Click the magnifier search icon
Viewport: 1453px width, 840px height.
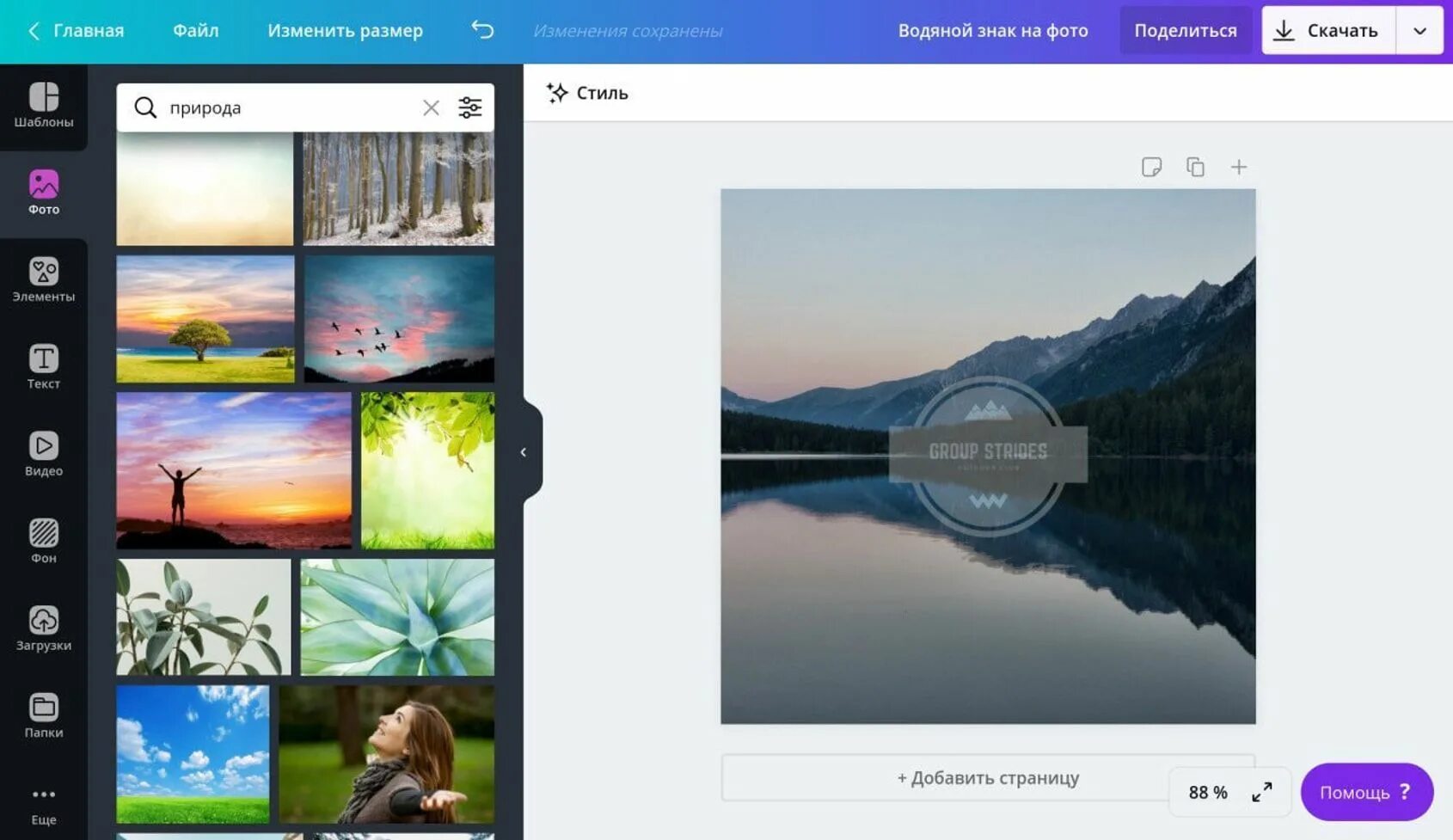[x=145, y=107]
